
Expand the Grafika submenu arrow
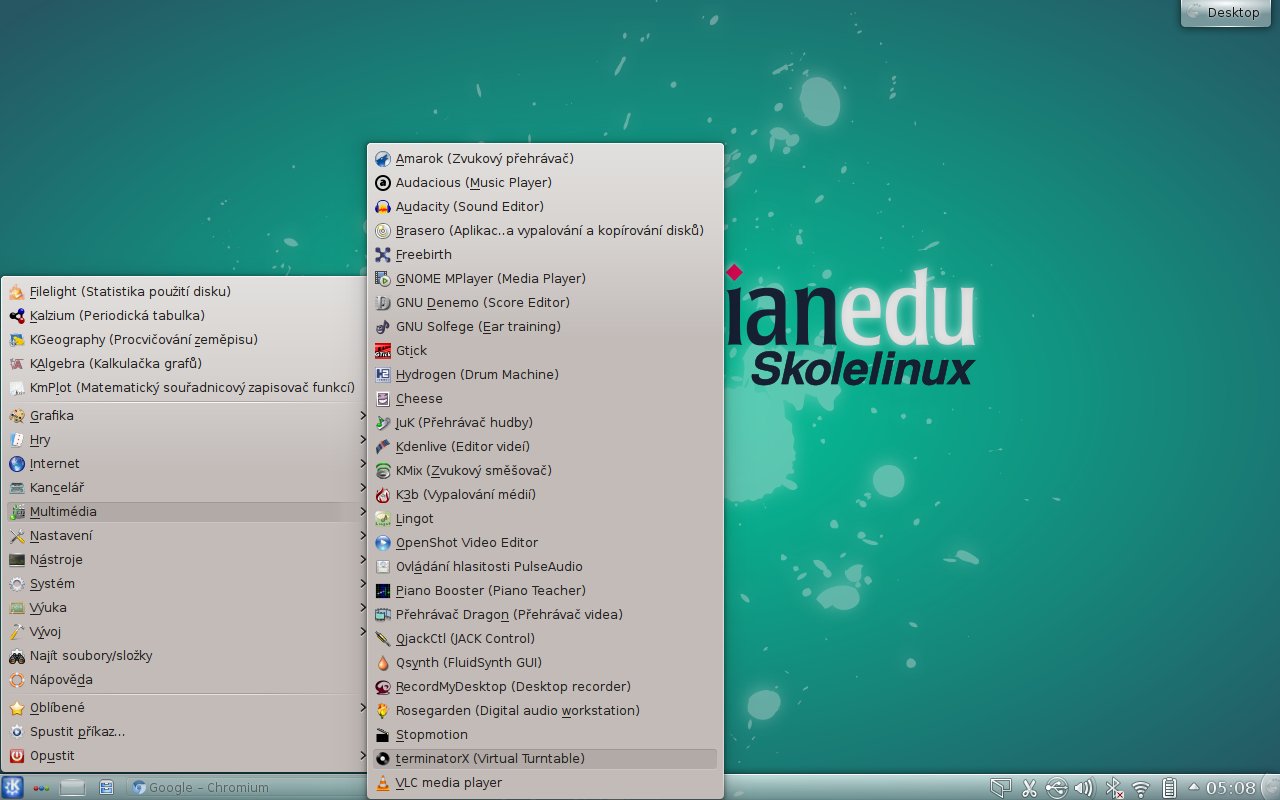coord(362,415)
